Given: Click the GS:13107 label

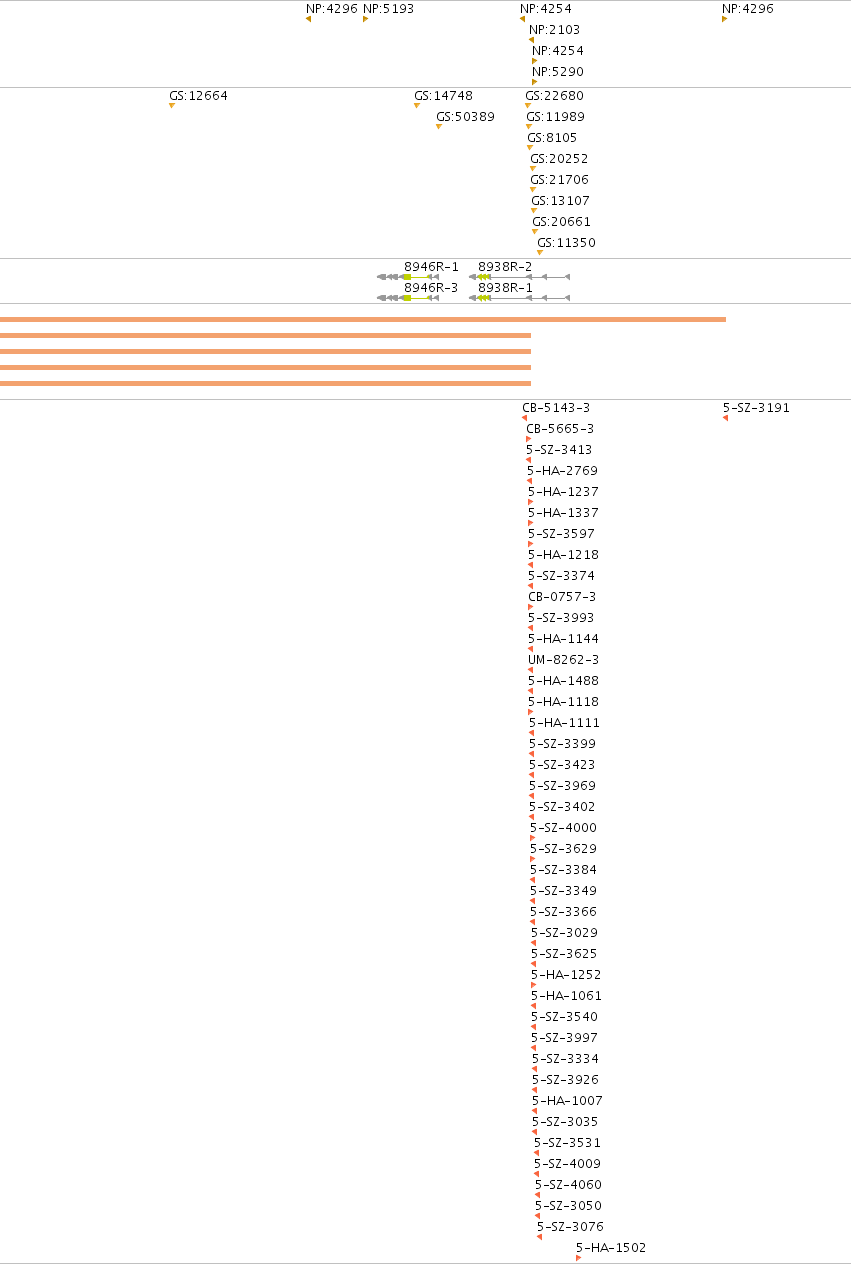Looking at the screenshot, I should (x=560, y=201).
